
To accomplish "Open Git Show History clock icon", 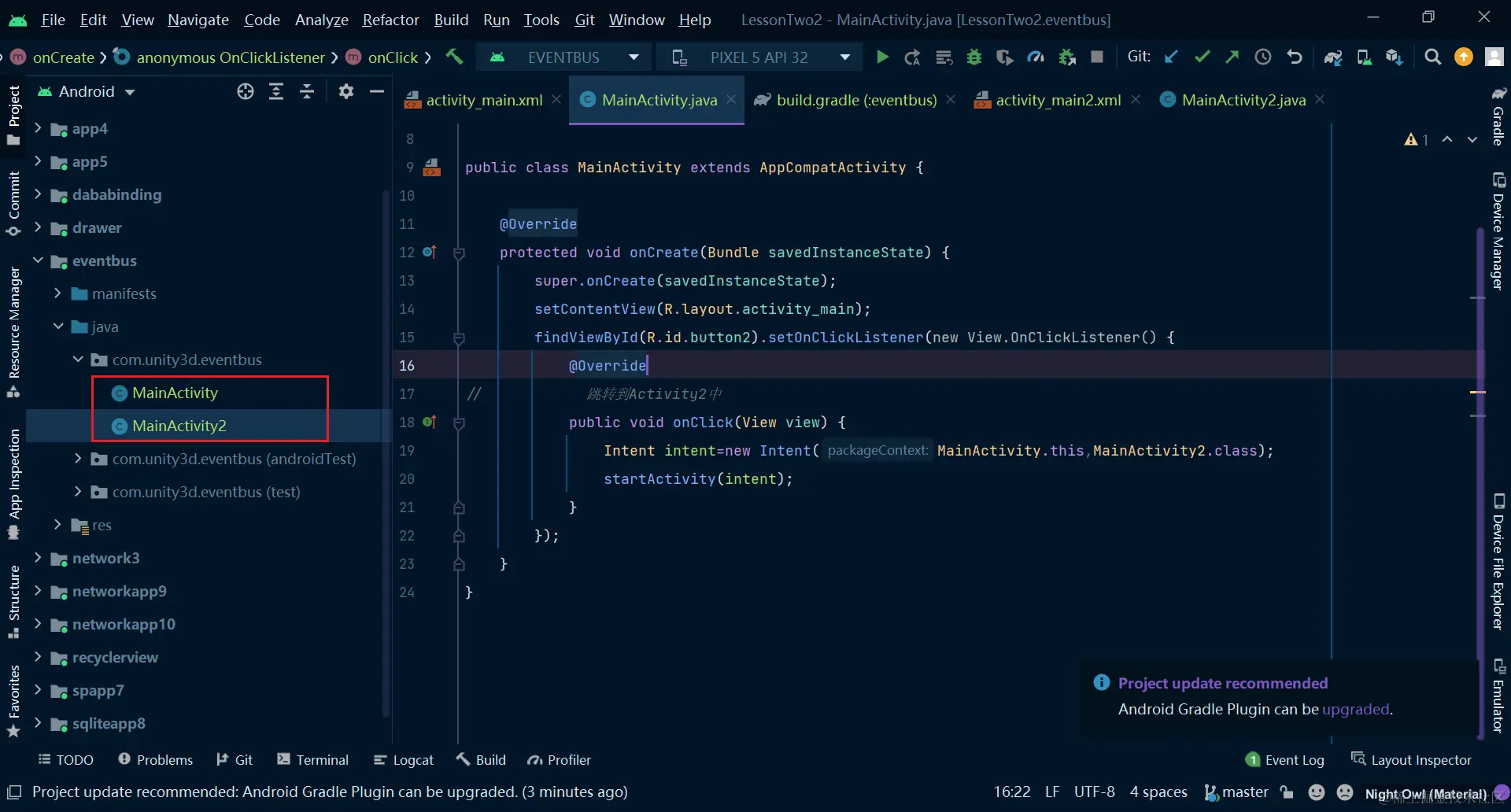I will [1263, 57].
